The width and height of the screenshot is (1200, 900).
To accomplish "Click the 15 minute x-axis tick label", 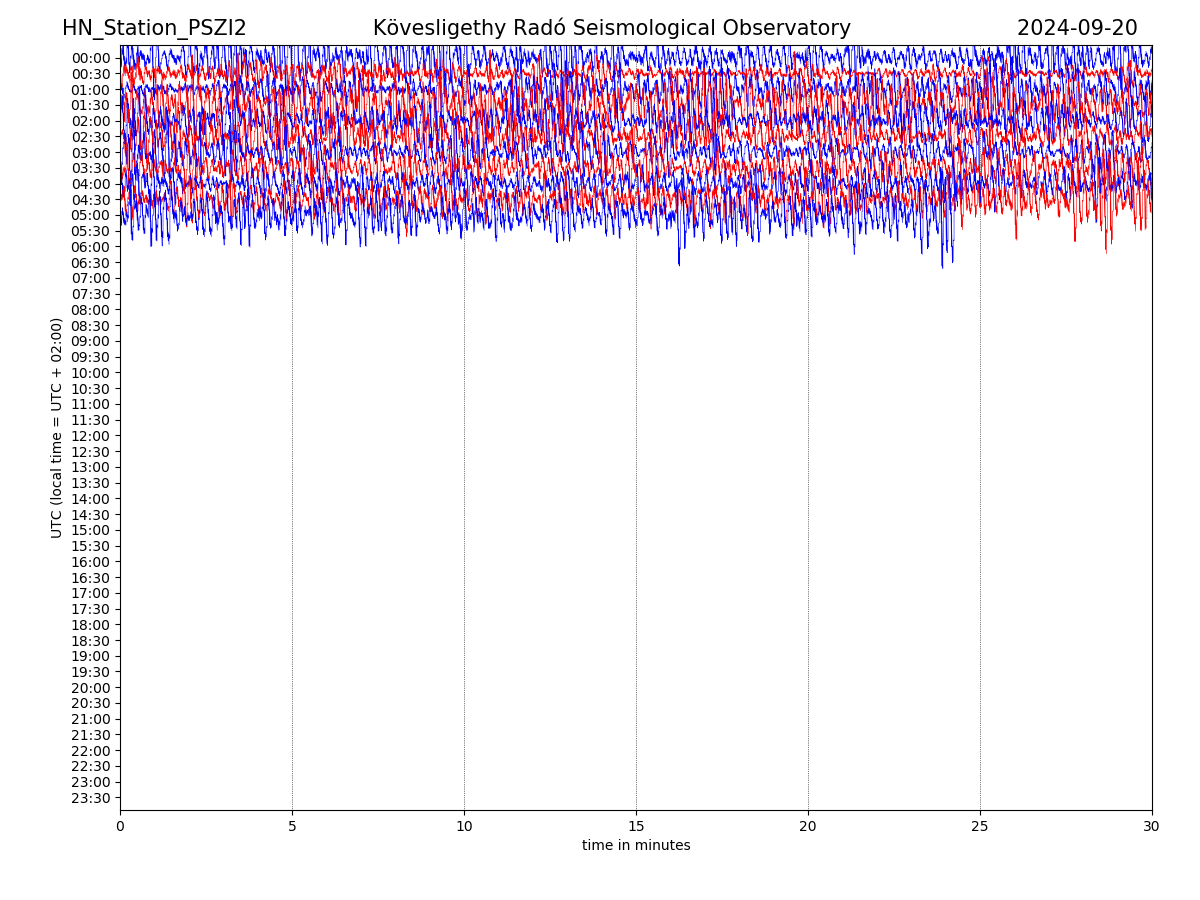I will pyautogui.click(x=636, y=827).
